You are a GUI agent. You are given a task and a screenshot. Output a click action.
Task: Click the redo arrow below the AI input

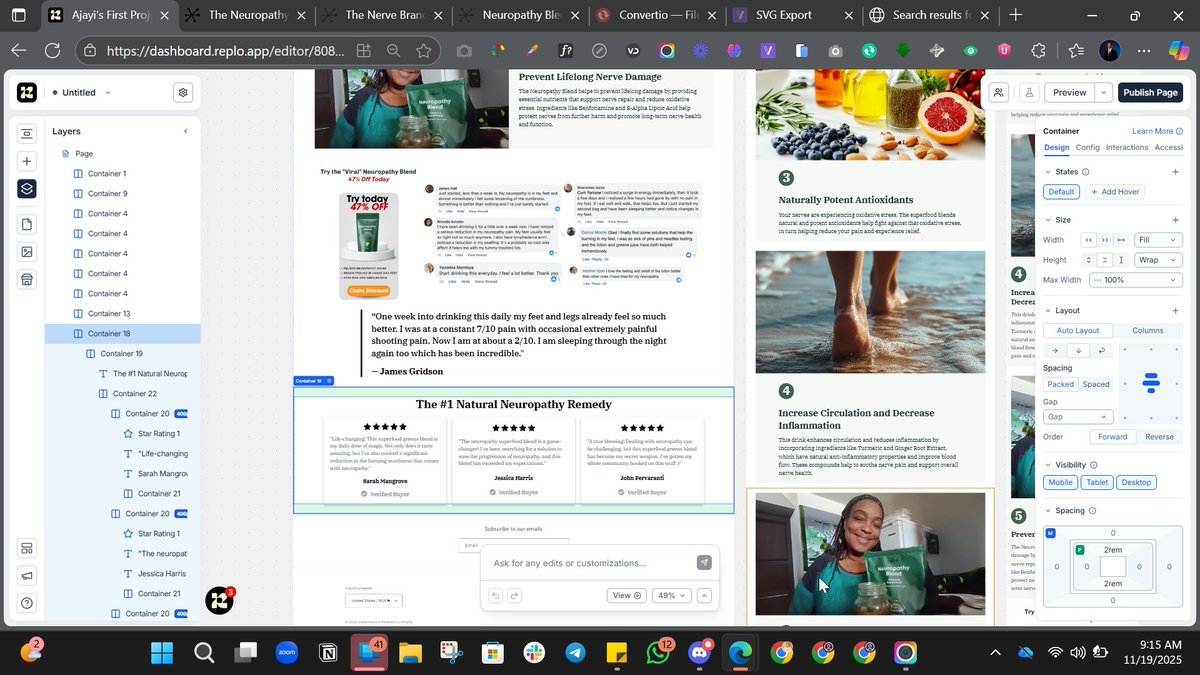(514, 595)
